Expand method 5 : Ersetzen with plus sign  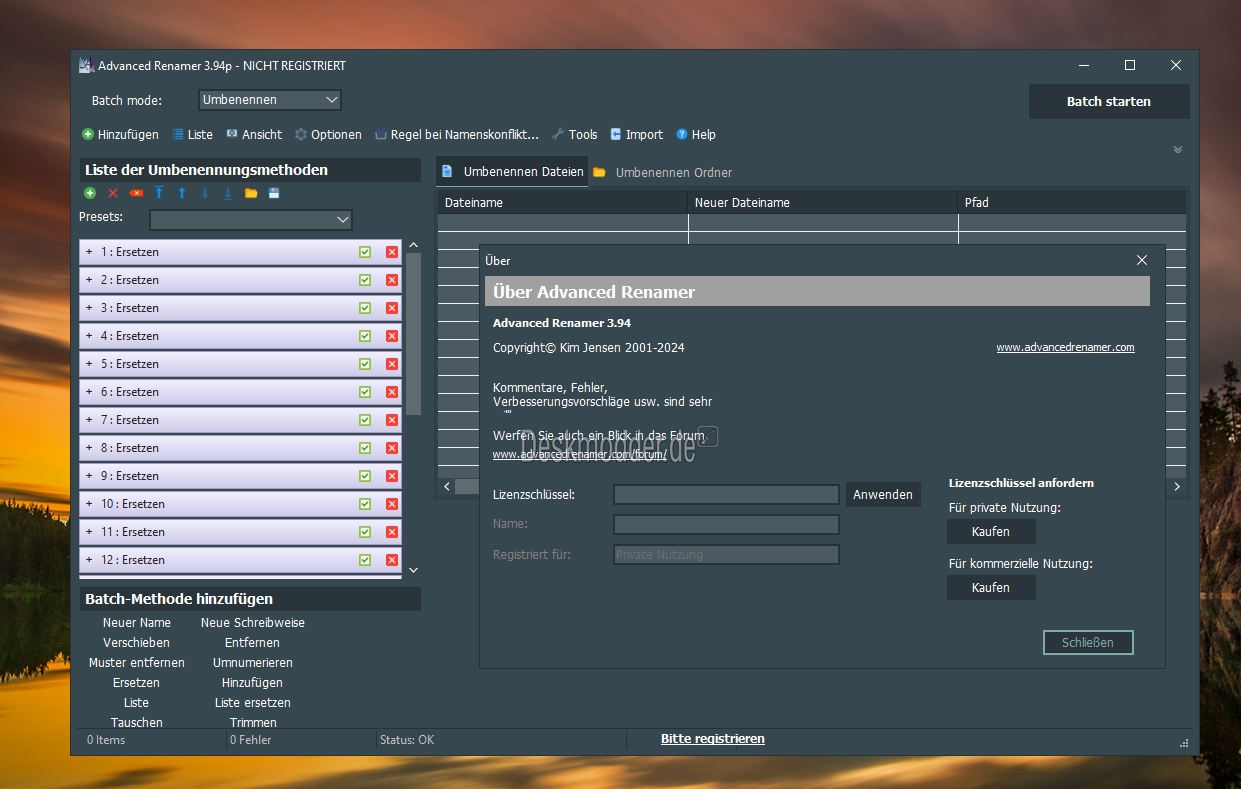(x=89, y=364)
